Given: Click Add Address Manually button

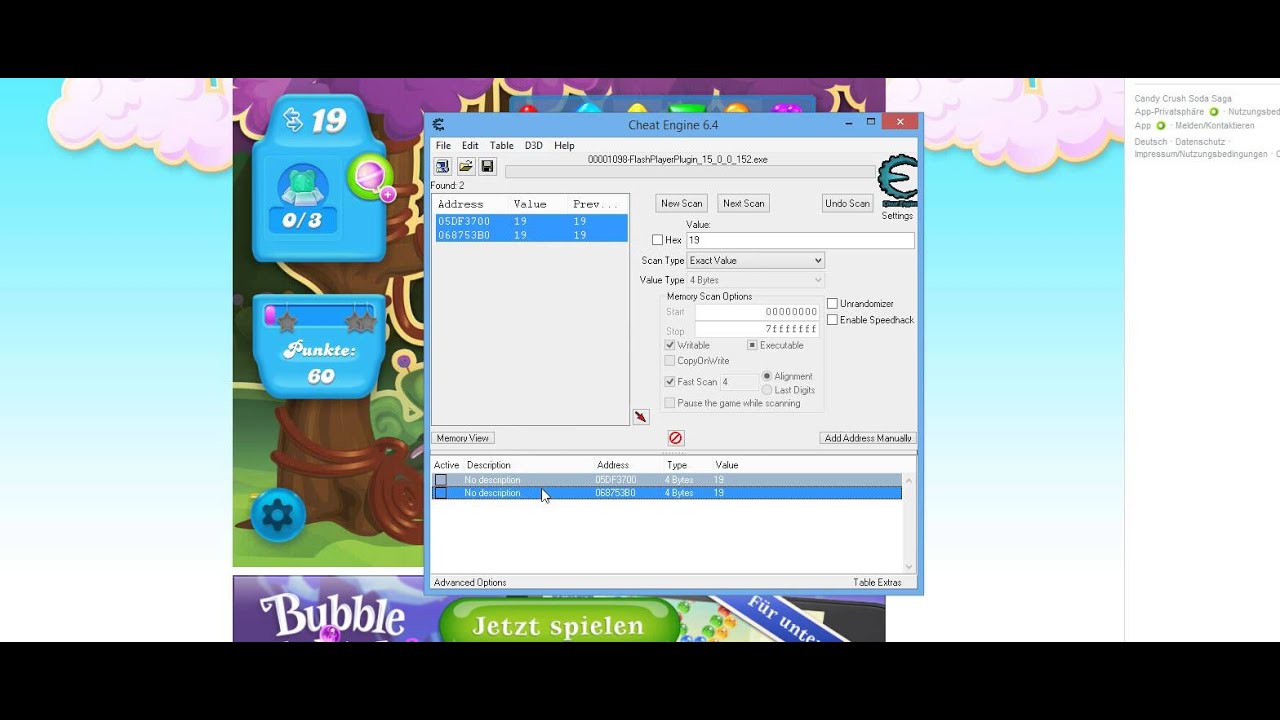Looking at the screenshot, I should [868, 438].
